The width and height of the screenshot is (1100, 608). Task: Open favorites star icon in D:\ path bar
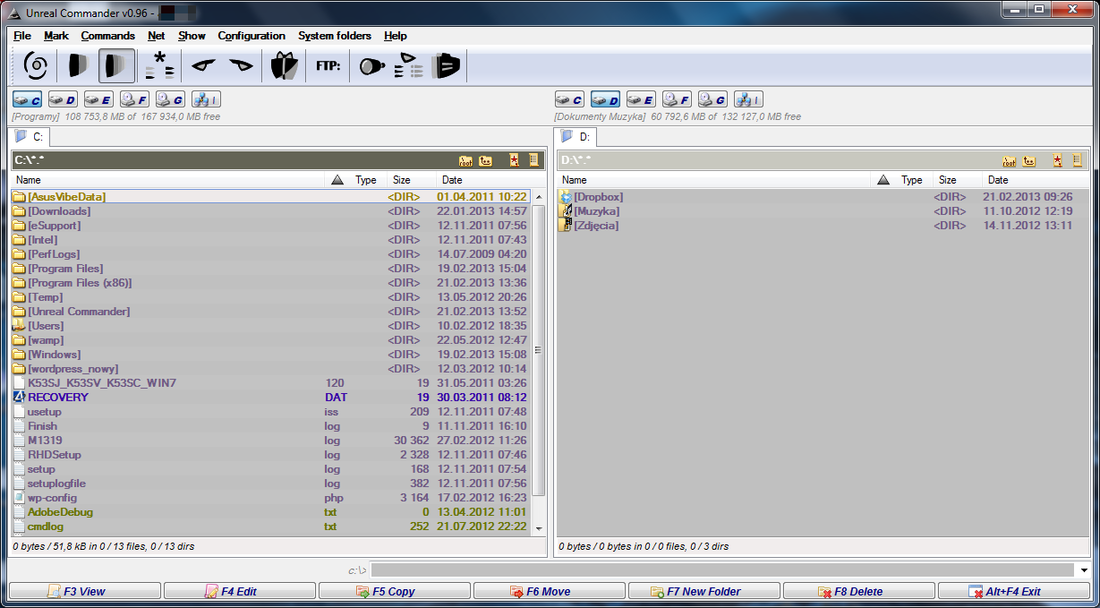[1058, 161]
